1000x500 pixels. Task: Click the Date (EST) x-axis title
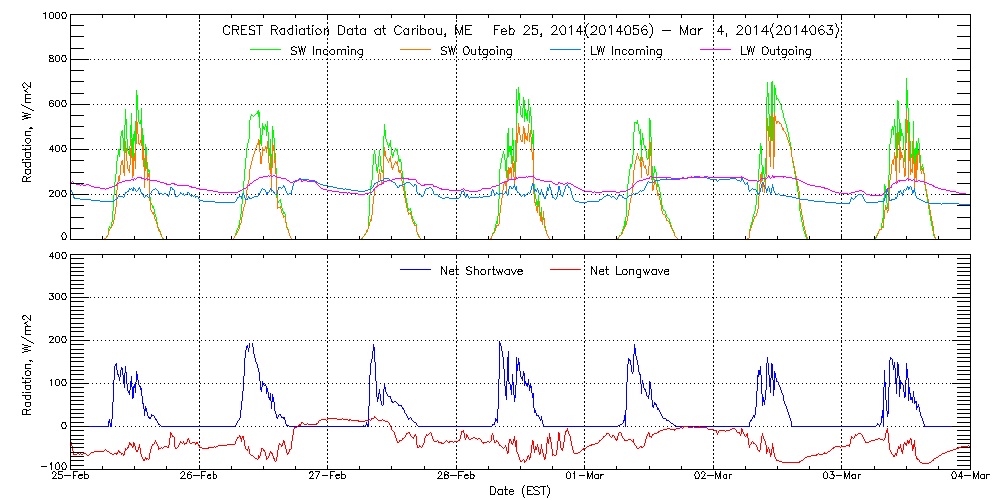tap(521, 491)
